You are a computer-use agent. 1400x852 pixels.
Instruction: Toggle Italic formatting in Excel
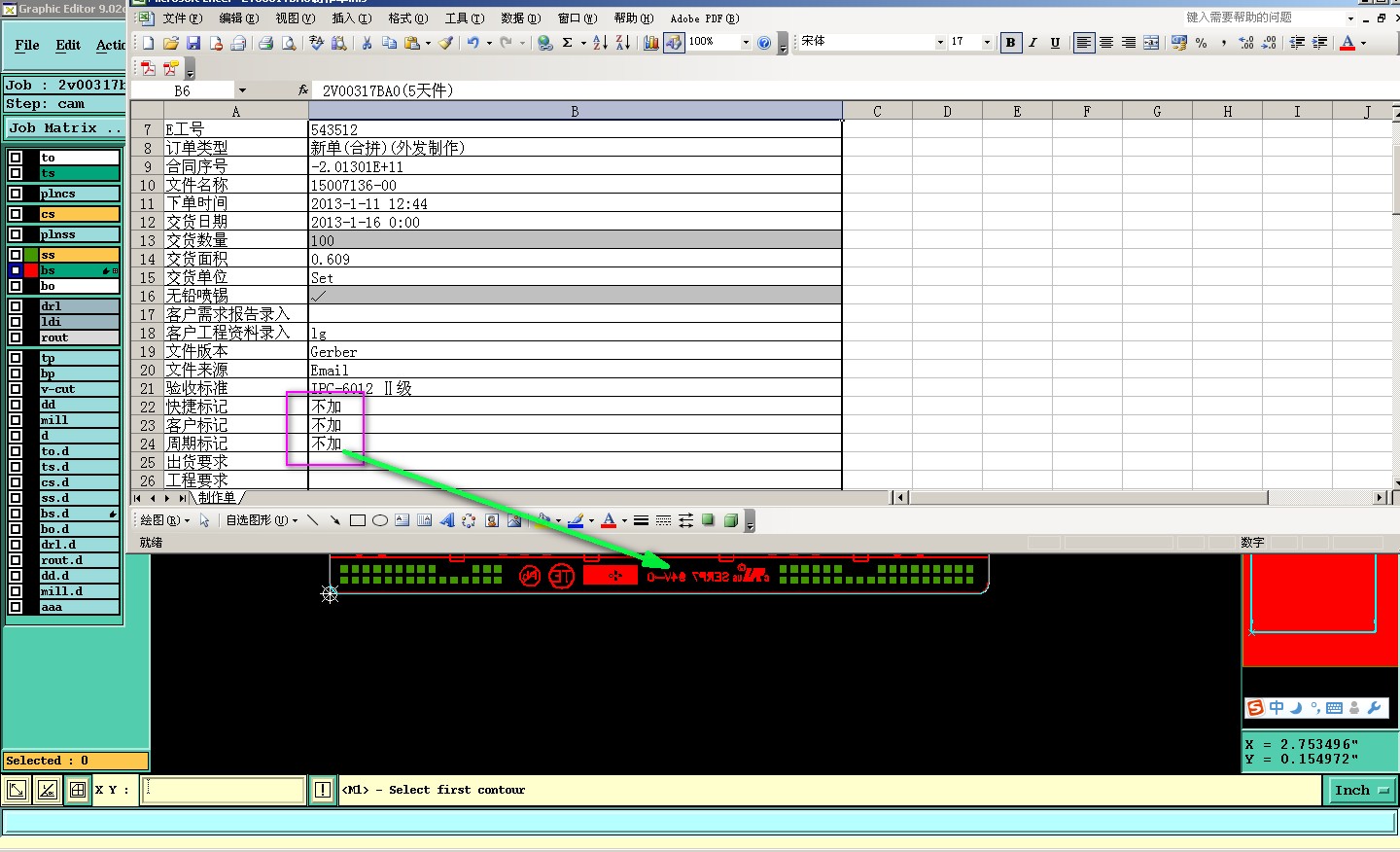pos(1033,43)
